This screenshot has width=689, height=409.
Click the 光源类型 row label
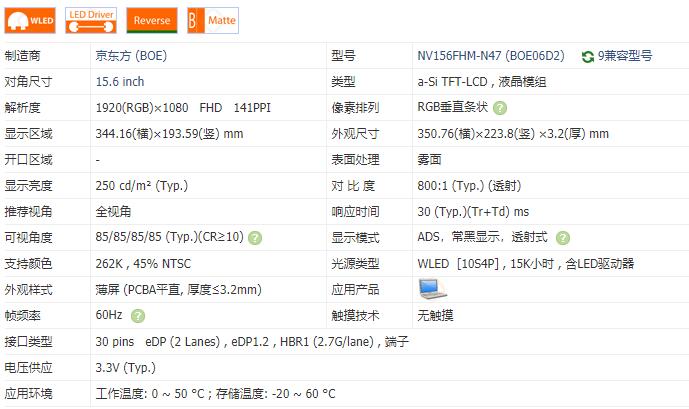tap(355, 263)
